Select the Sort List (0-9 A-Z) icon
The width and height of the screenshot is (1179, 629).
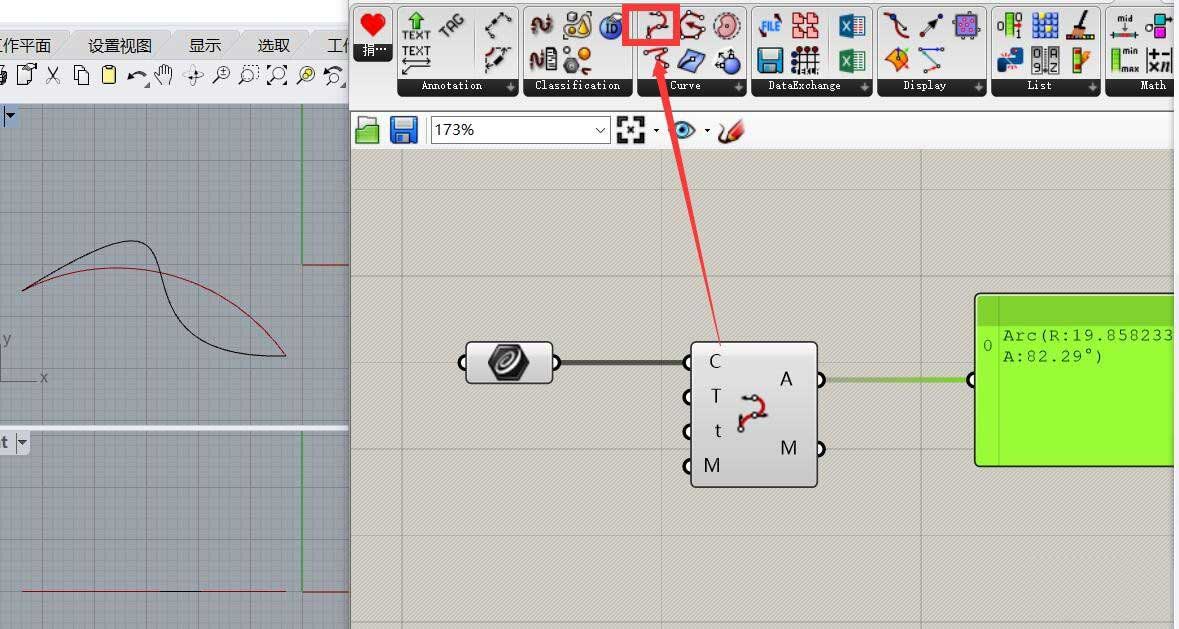click(x=1046, y=59)
